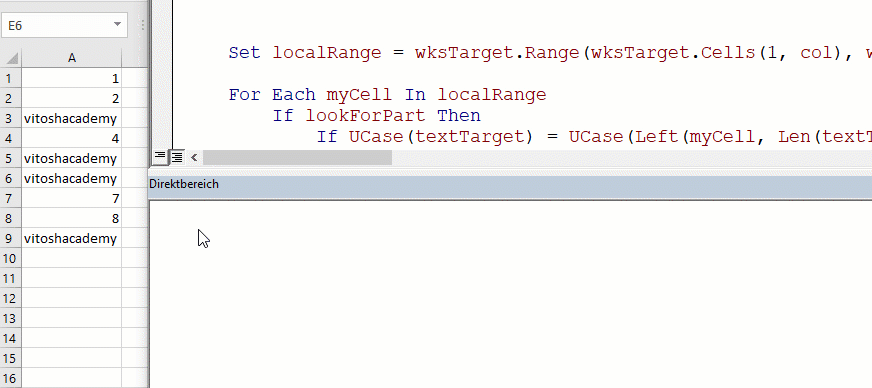Viewport: 872px width, 388px height.
Task: Click the 'If UCase(textTarget)' code line
Action: (594, 137)
